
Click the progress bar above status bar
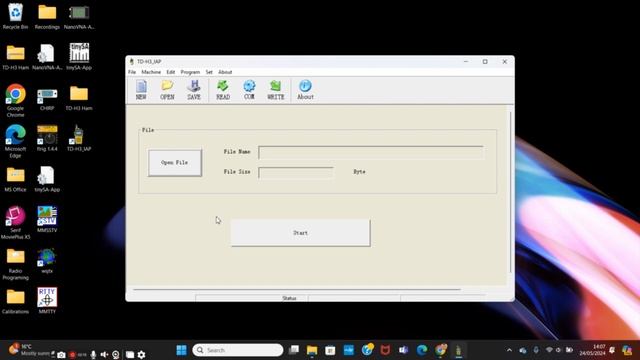tap(297, 289)
